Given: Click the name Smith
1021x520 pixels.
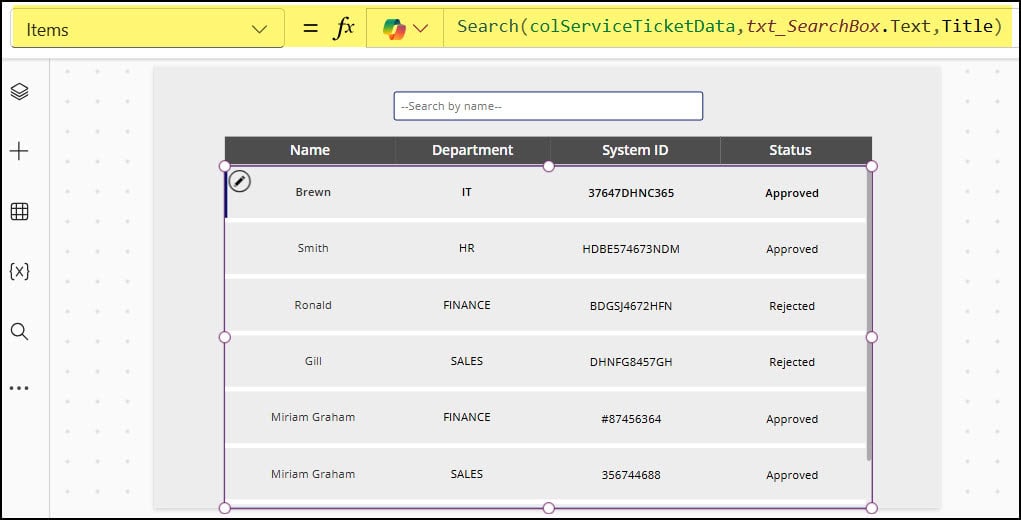Looking at the screenshot, I should click(313, 248).
